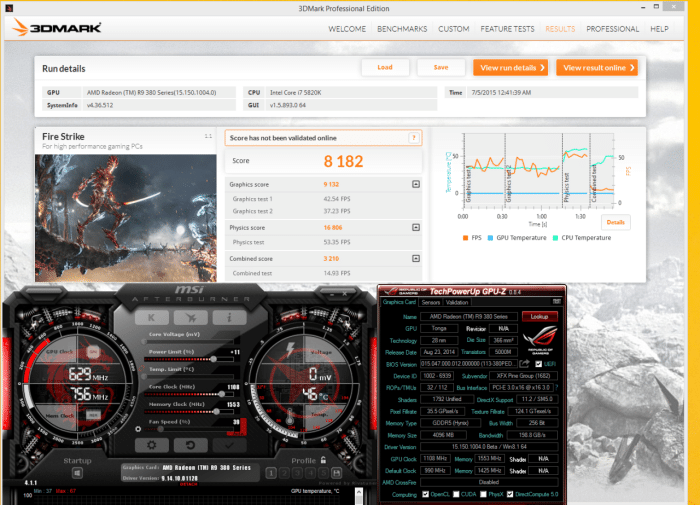
Task: Open the PROFESSIONAL tab
Action: (x=612, y=29)
